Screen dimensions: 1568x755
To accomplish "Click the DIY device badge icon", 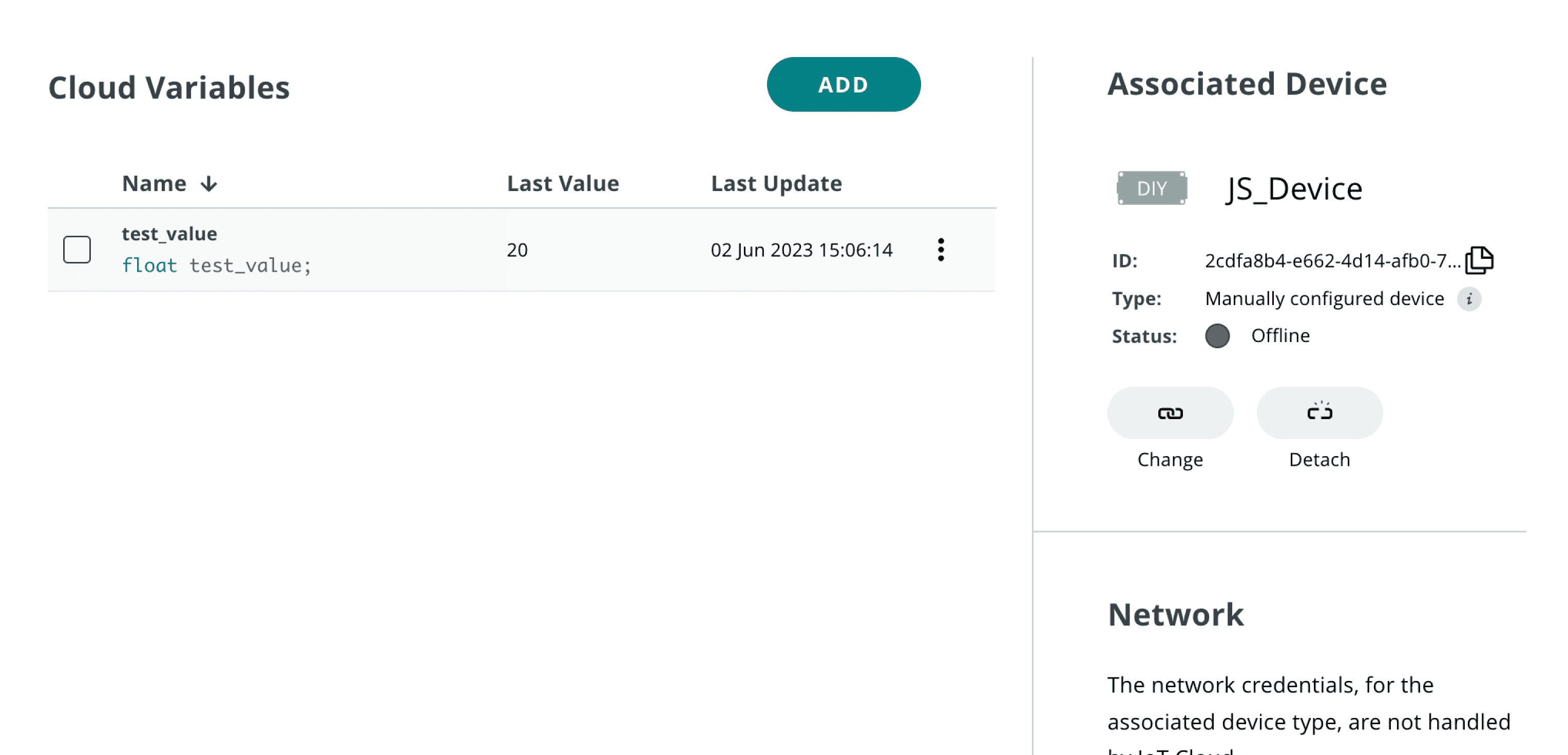I will [1151, 188].
